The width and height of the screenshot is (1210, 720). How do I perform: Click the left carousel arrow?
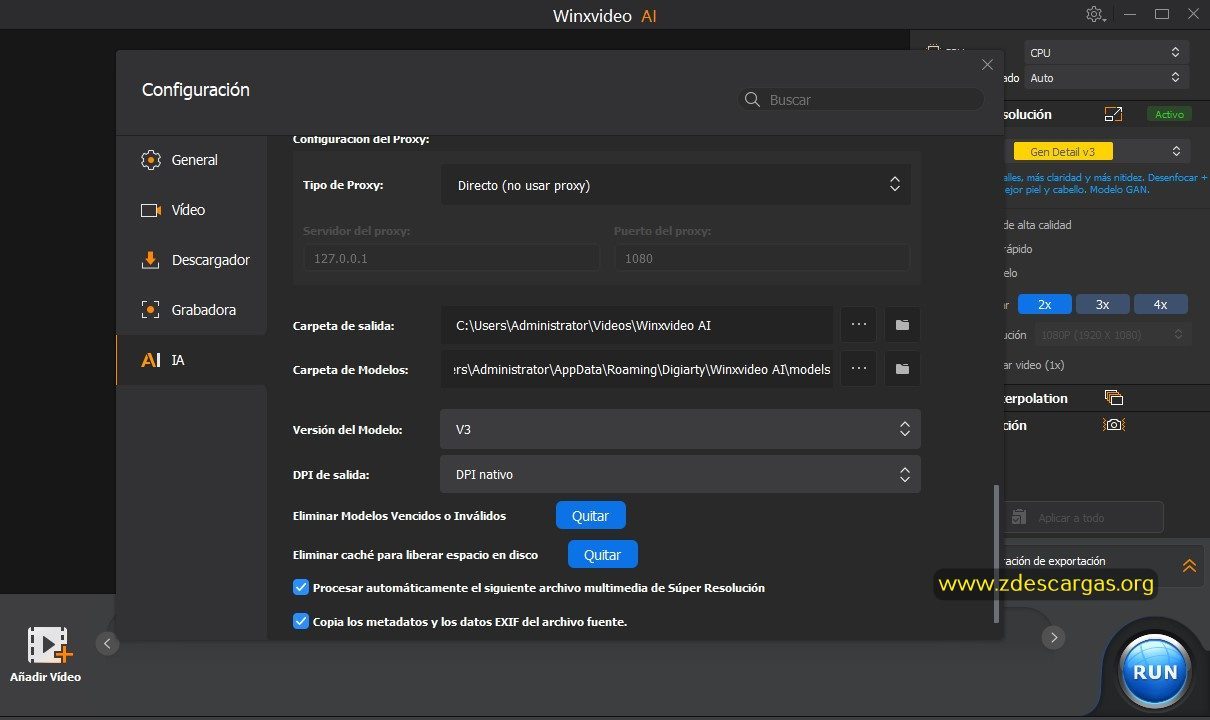pyautogui.click(x=108, y=643)
